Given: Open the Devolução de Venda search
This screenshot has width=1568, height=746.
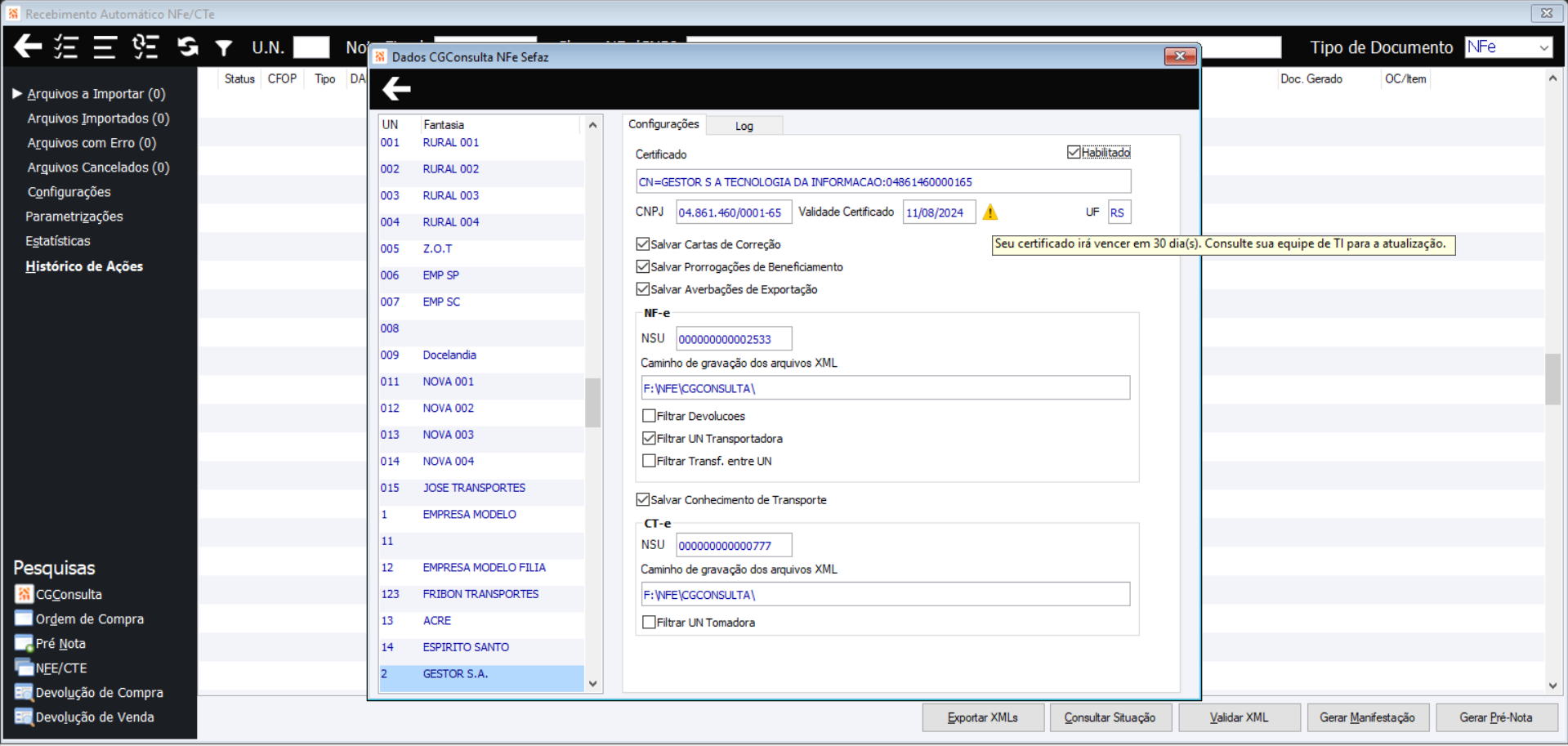Looking at the screenshot, I should [x=84, y=717].
